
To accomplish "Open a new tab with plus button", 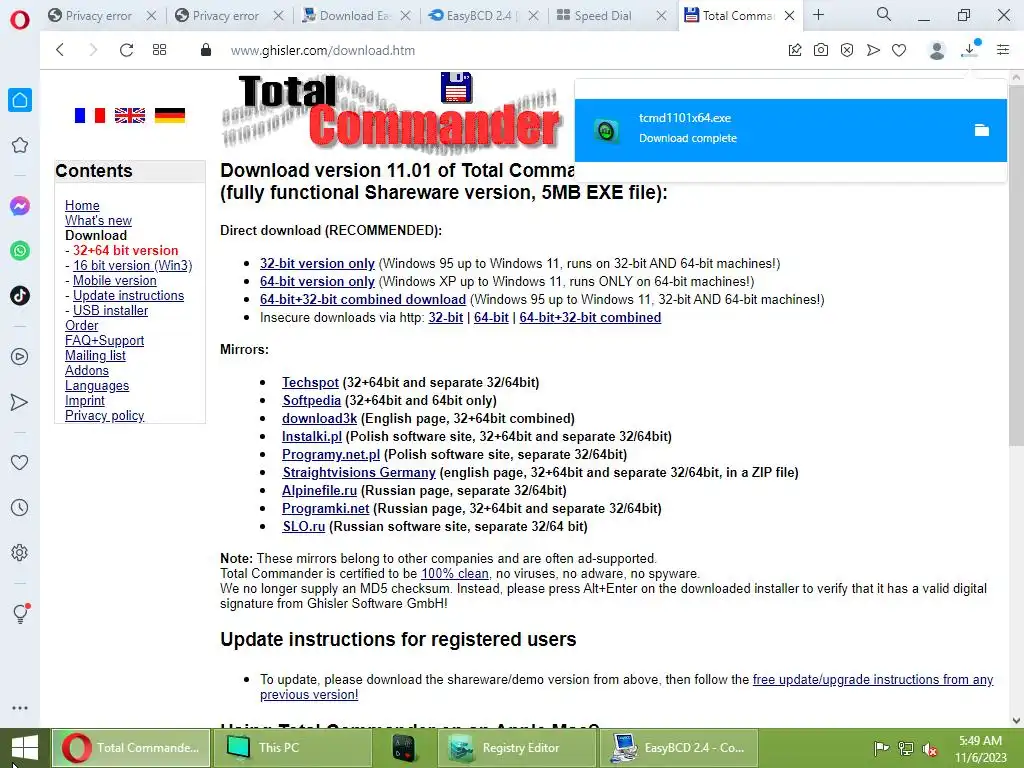I will coord(818,14).
